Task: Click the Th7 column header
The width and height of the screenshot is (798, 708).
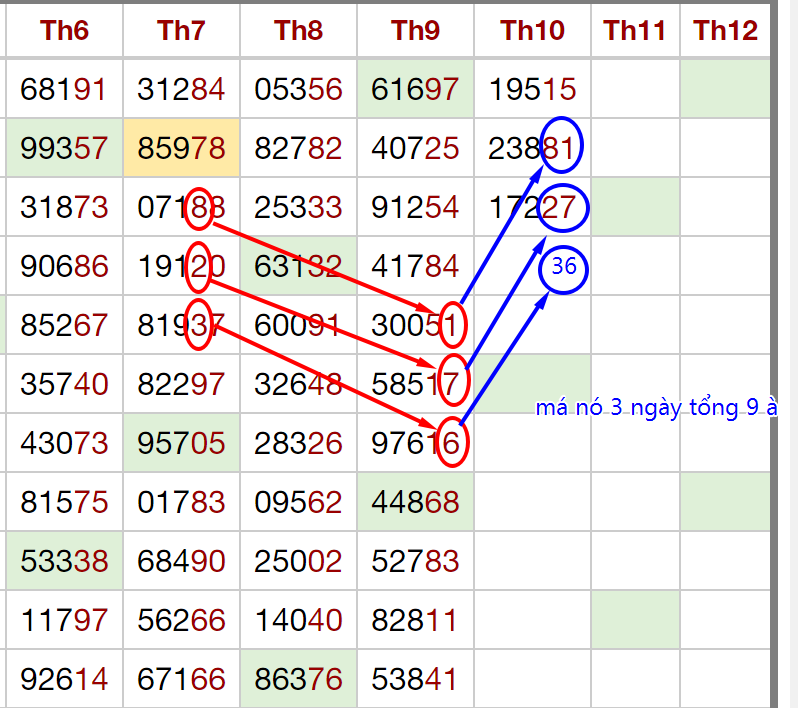Action: 181,31
